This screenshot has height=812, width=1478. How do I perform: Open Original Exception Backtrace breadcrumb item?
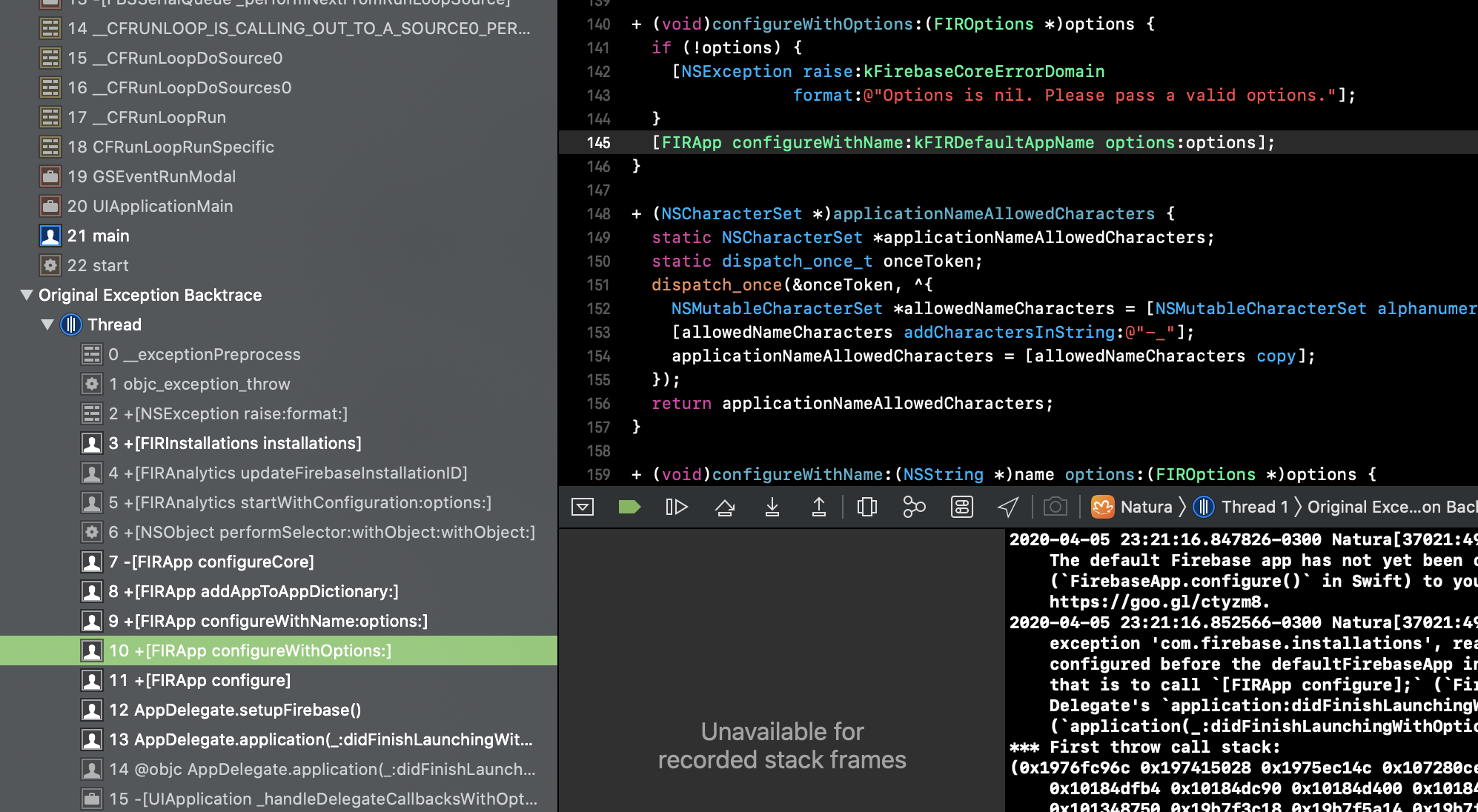pyautogui.click(x=1392, y=507)
